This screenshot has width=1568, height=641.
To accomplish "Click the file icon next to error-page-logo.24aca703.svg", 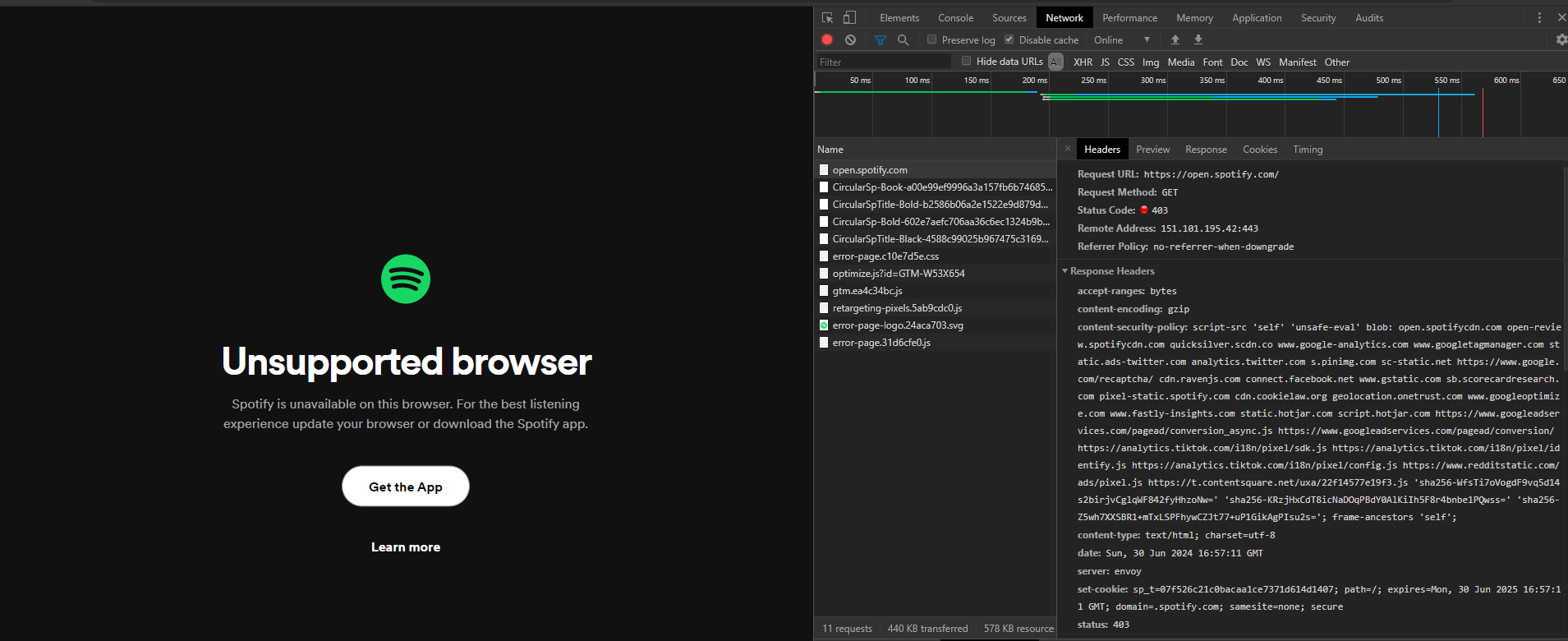I will point(824,325).
